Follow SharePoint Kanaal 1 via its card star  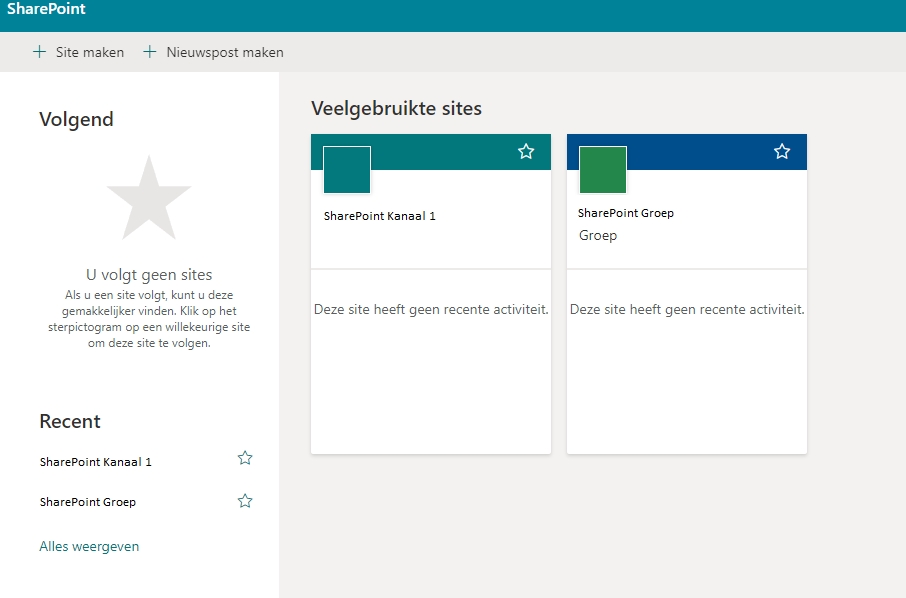(x=526, y=151)
